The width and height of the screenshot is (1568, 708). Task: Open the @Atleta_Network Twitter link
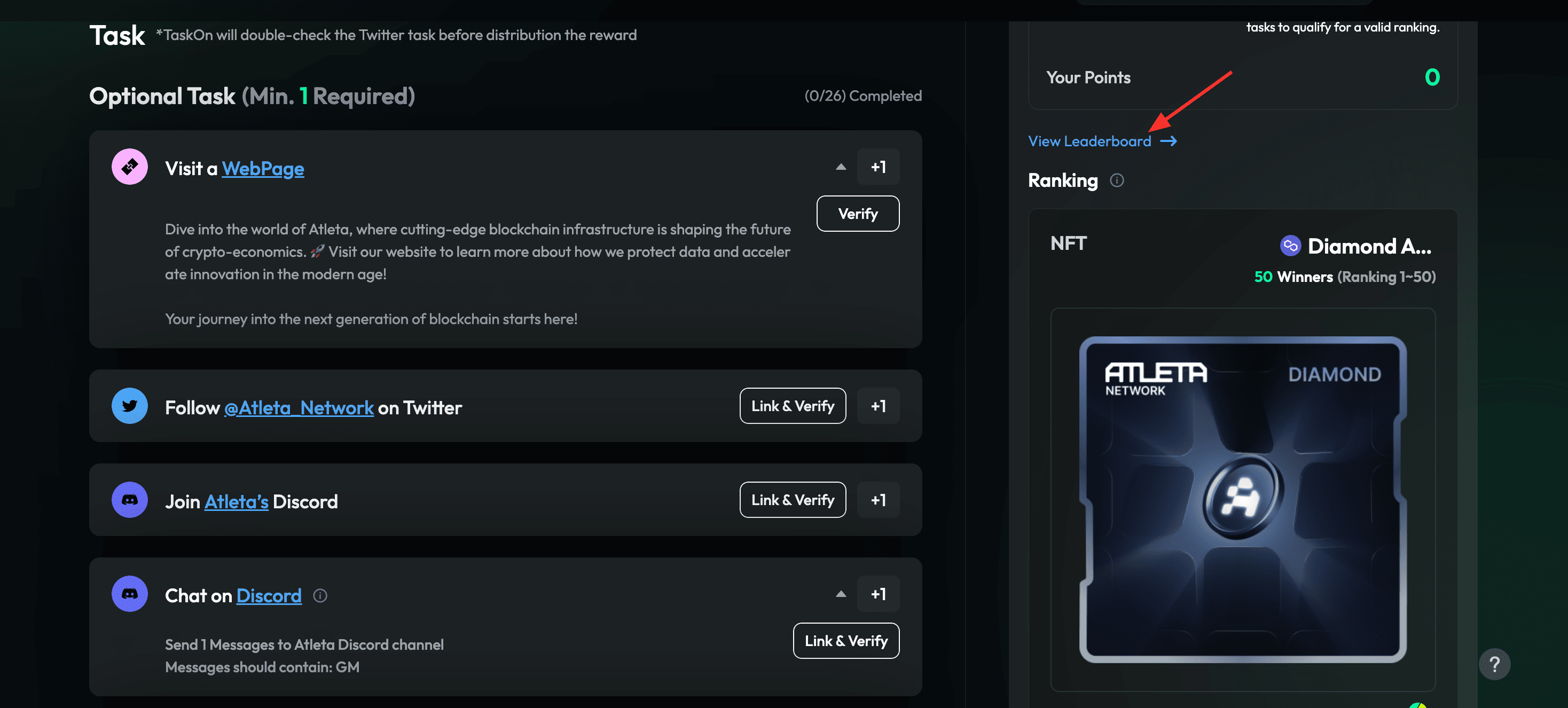tap(299, 408)
